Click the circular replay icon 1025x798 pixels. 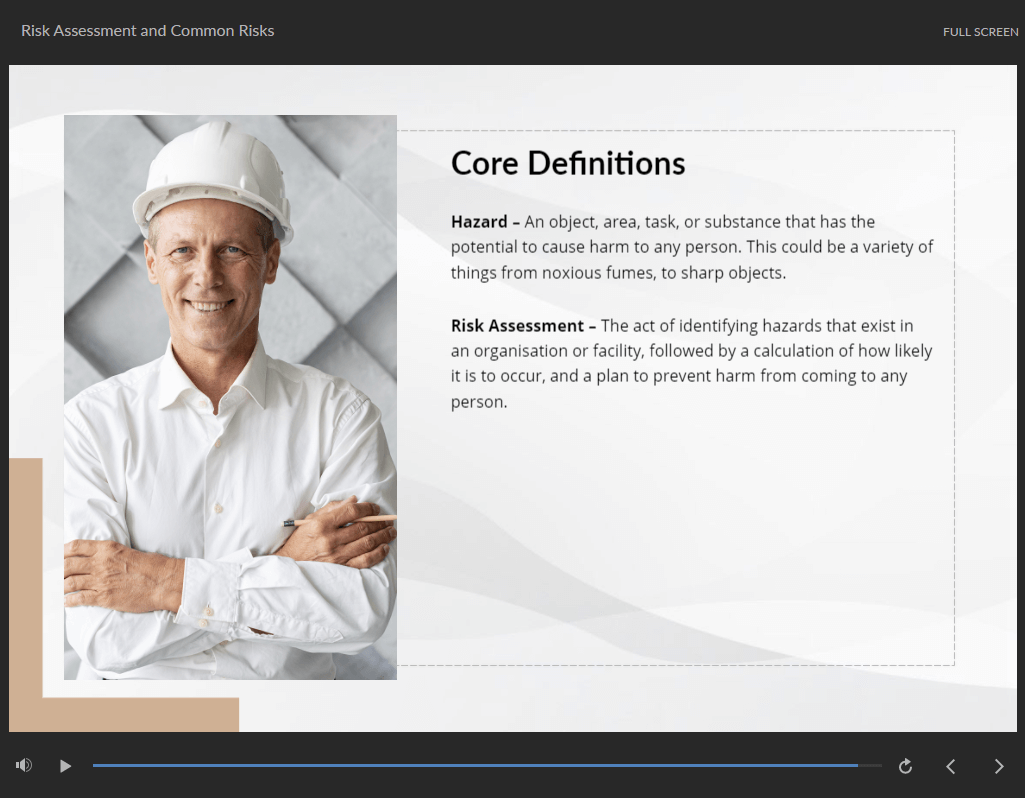point(905,766)
